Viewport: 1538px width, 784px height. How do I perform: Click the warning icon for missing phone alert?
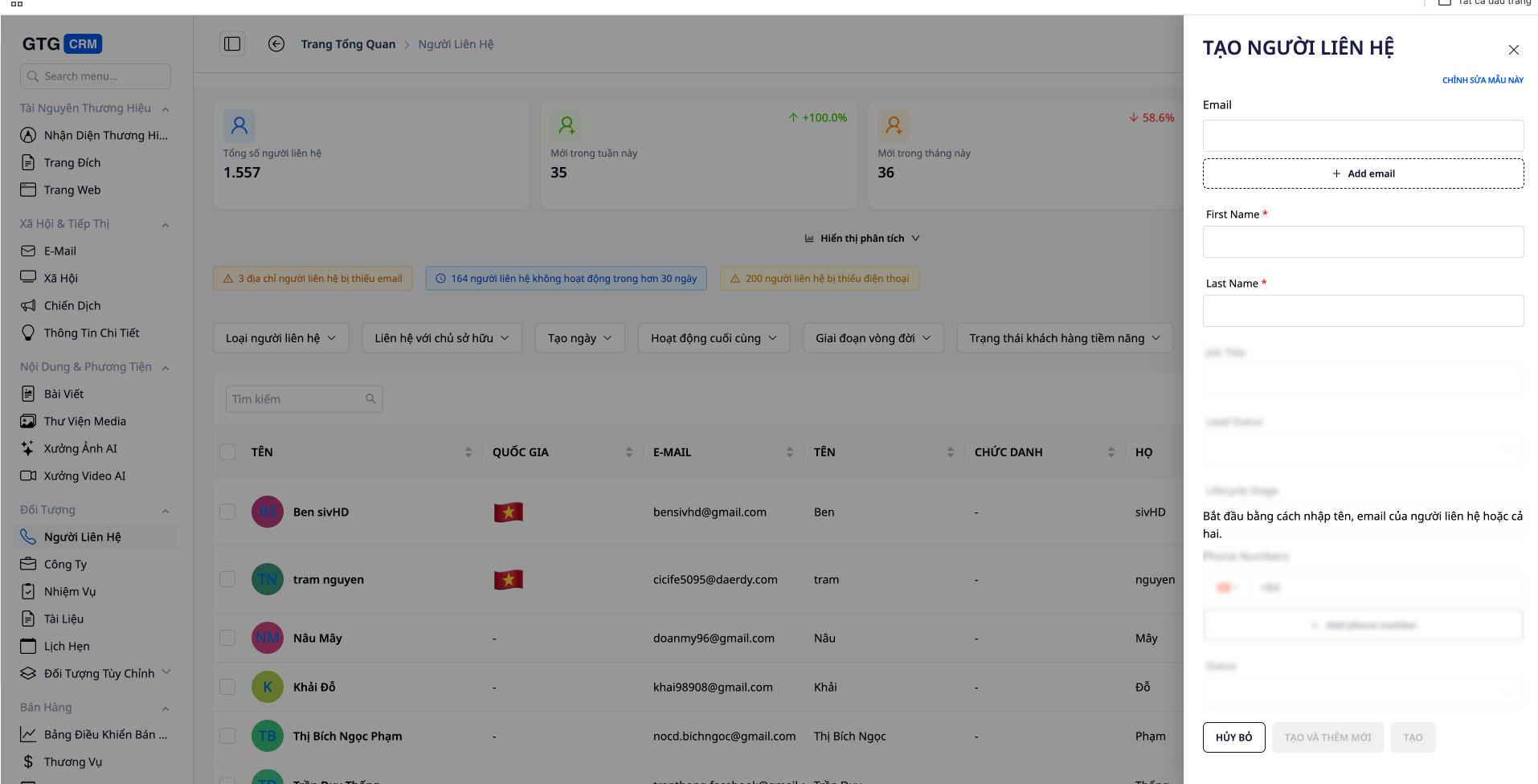pos(734,279)
